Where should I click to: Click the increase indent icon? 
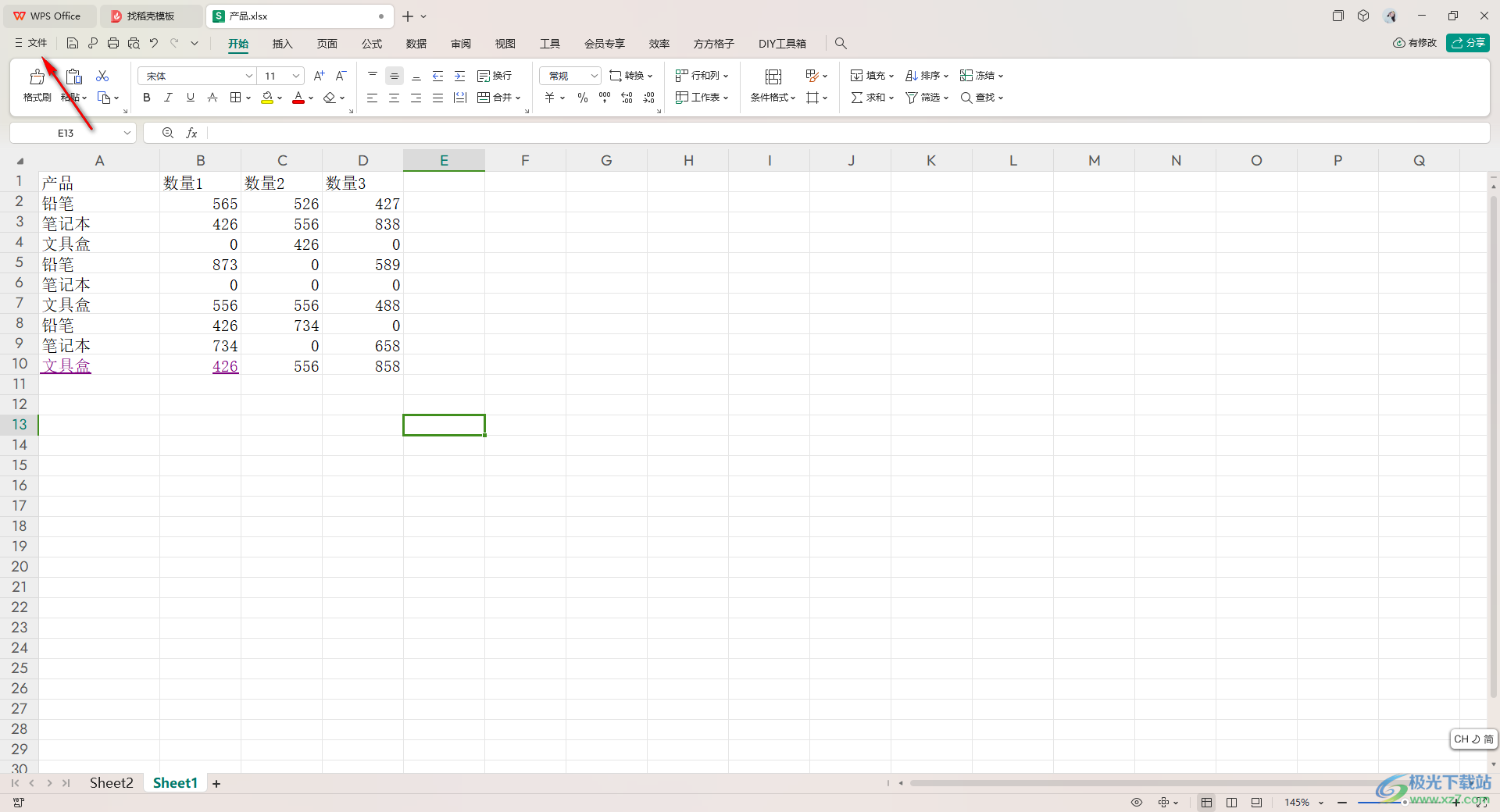point(460,76)
